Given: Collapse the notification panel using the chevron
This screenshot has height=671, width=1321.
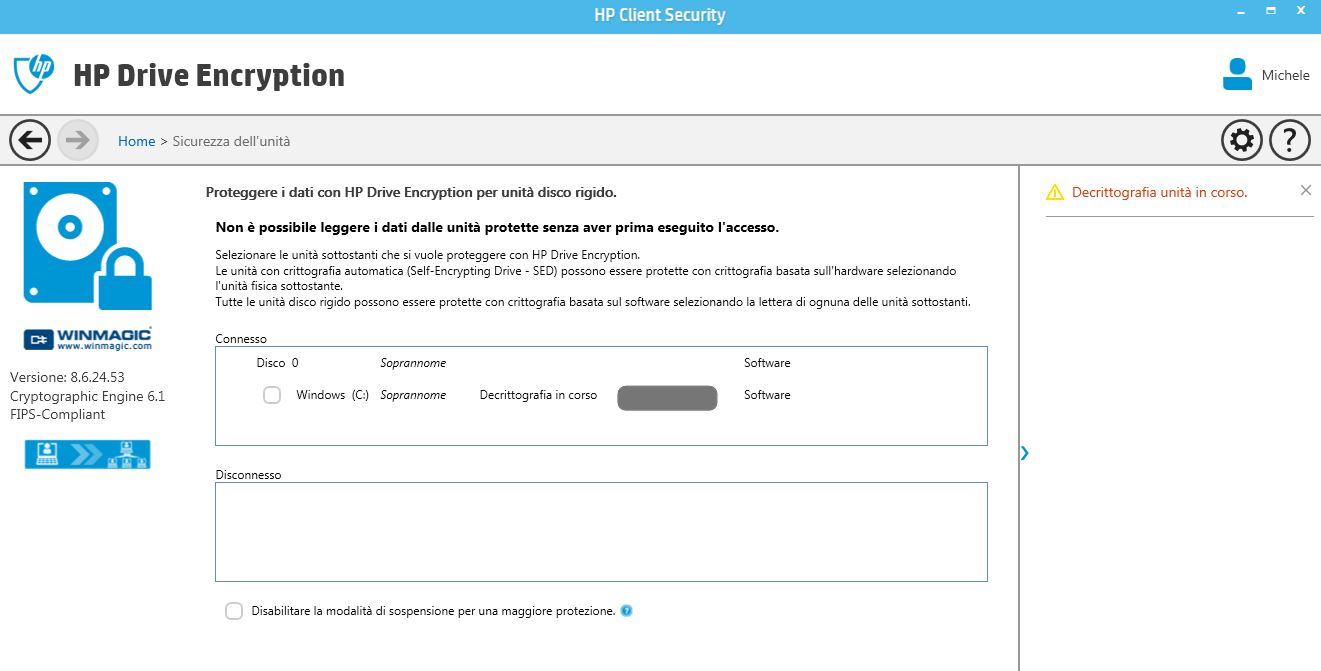Looking at the screenshot, I should tap(1023, 452).
